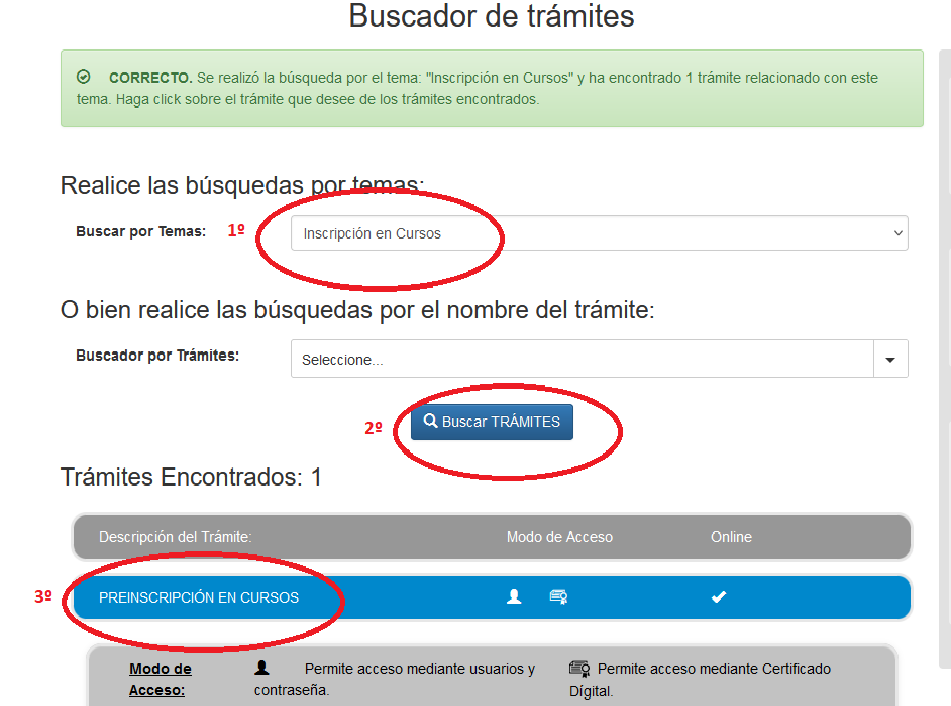Click the Certificado Digital icon on PREINSCRIPCIÓN row
This screenshot has height=706, width=951.
pos(559,596)
